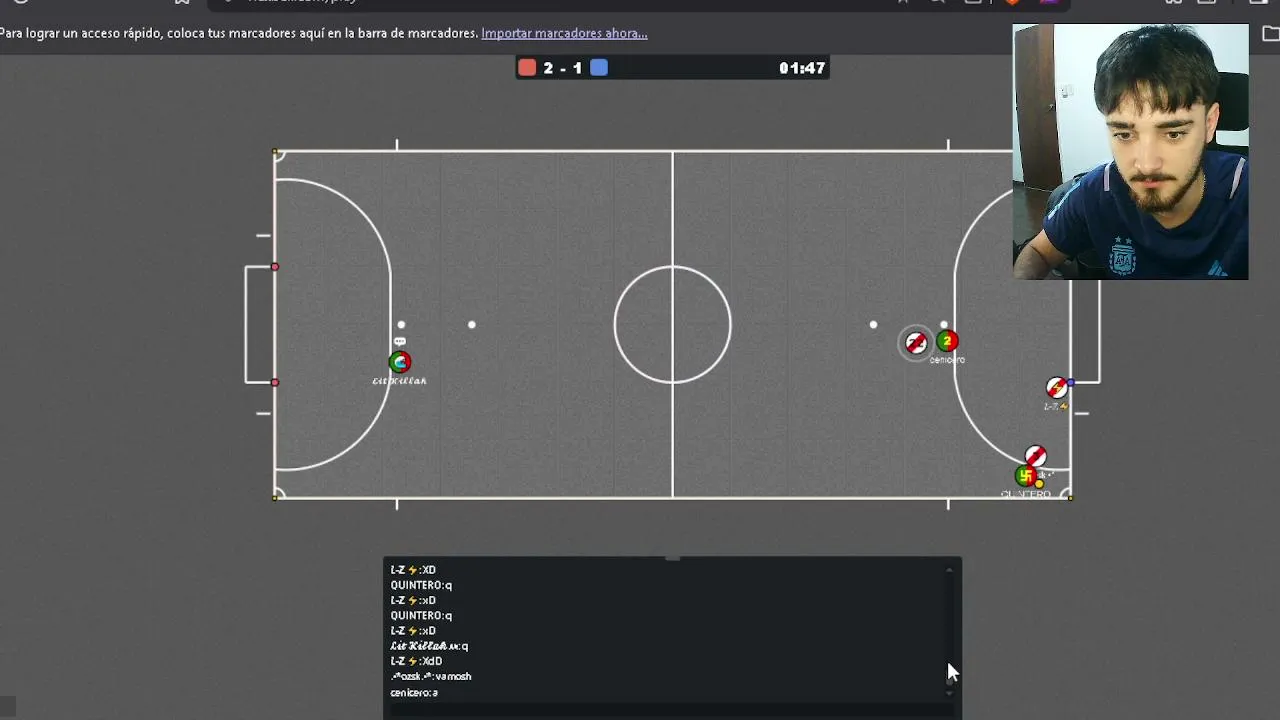Click the 'Importar marcadores ahora...' link

(x=564, y=33)
